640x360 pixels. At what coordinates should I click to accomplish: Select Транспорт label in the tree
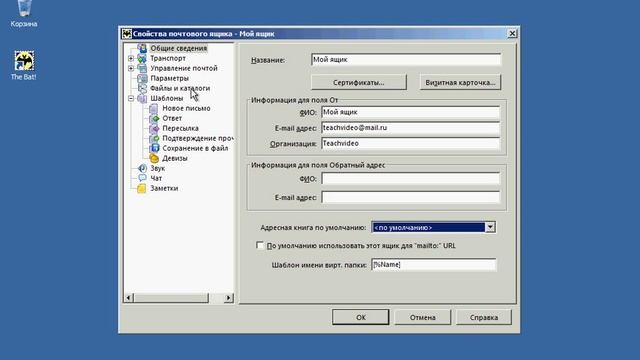pos(168,58)
